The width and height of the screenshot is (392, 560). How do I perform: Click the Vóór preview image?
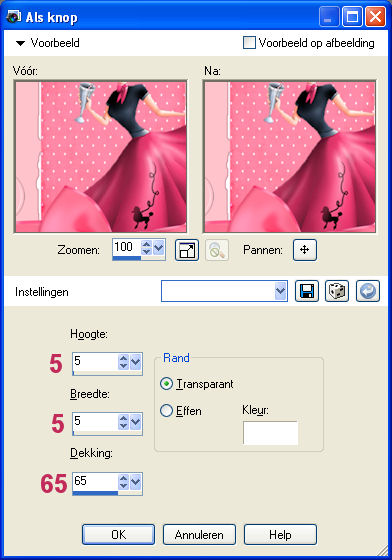(x=100, y=156)
